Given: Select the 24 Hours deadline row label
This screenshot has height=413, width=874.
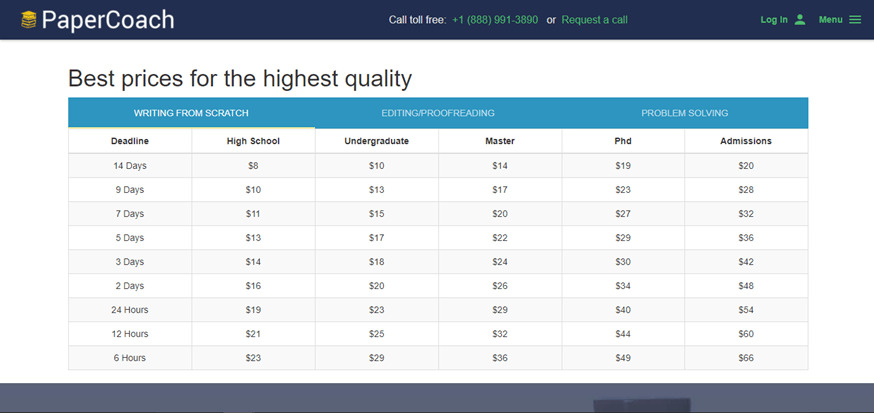Looking at the screenshot, I should [130, 310].
